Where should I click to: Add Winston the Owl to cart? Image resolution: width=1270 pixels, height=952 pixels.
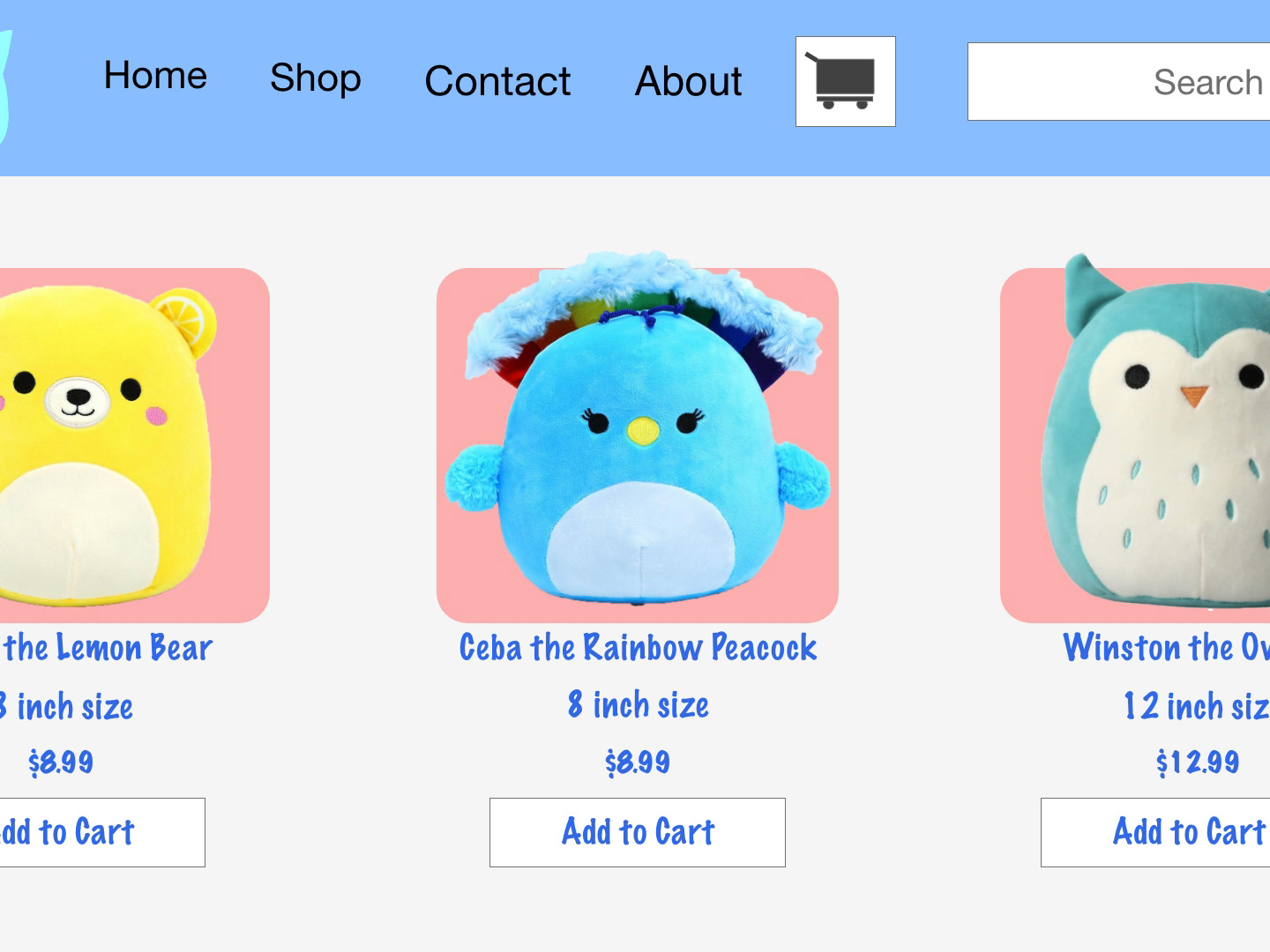tap(1155, 832)
